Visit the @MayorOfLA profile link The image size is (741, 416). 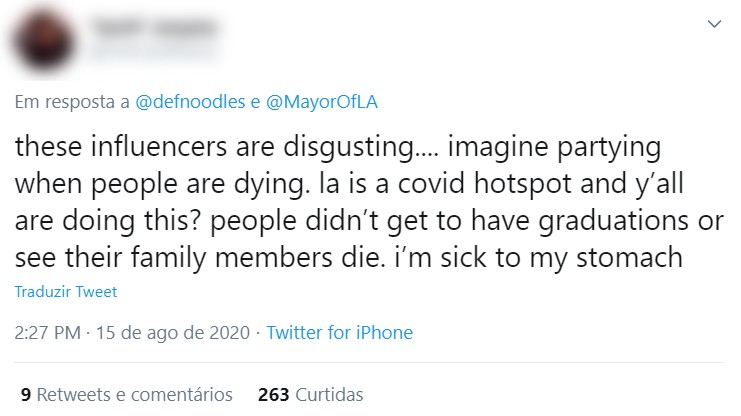(322, 102)
